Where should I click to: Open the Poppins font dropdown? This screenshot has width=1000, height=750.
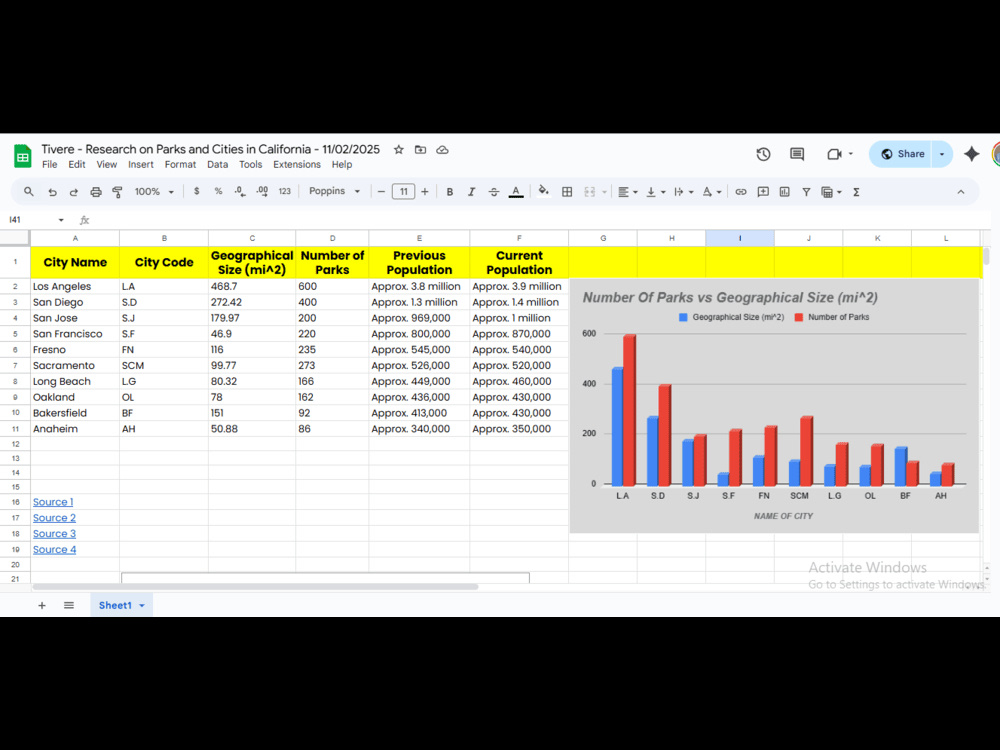point(334,191)
